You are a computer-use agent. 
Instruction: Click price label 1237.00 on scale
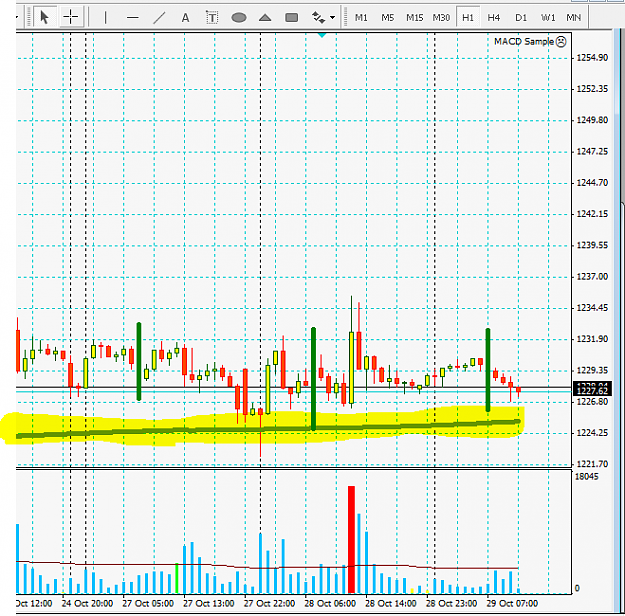tap(592, 277)
